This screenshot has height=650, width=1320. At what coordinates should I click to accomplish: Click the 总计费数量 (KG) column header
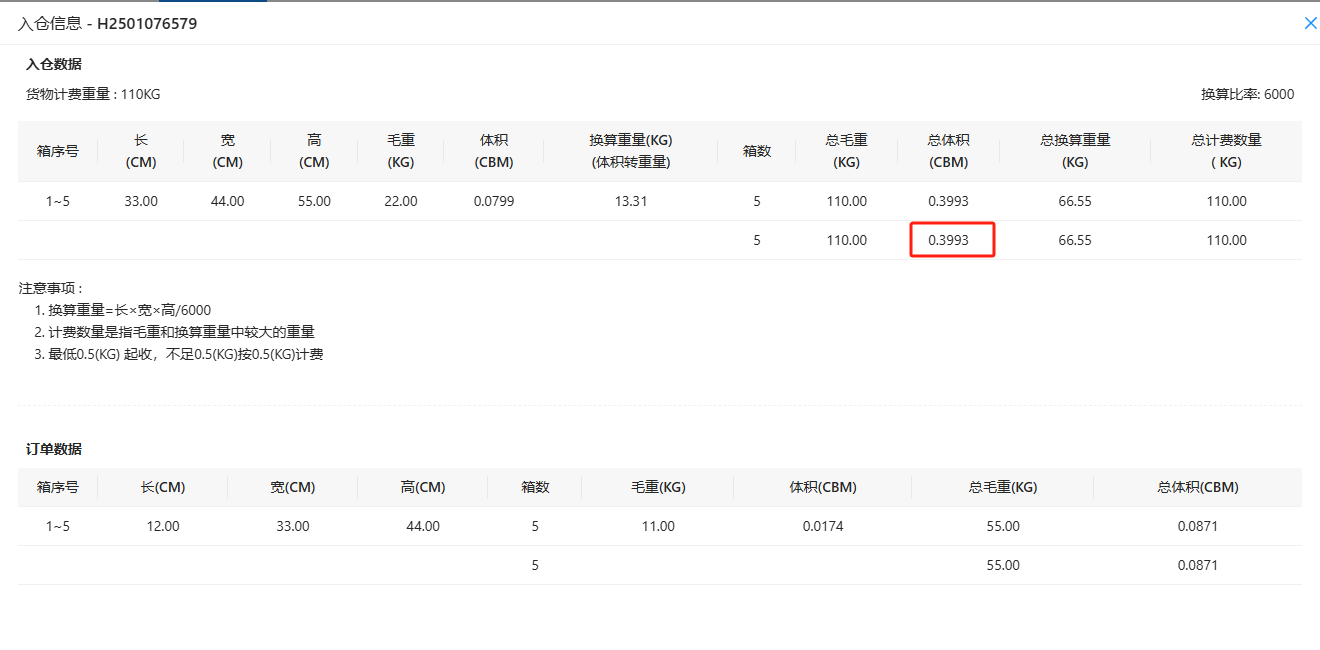1226,151
